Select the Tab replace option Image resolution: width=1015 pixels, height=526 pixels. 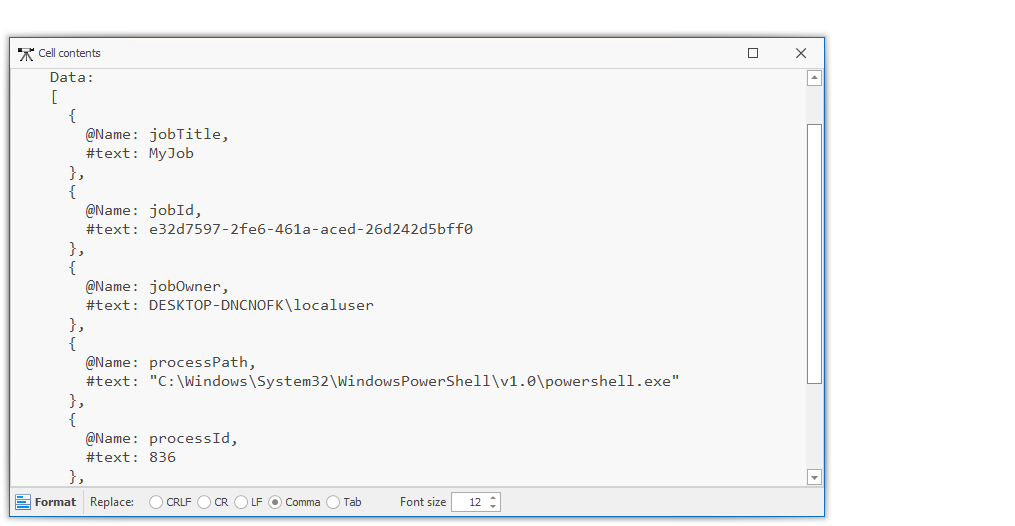(x=344, y=502)
